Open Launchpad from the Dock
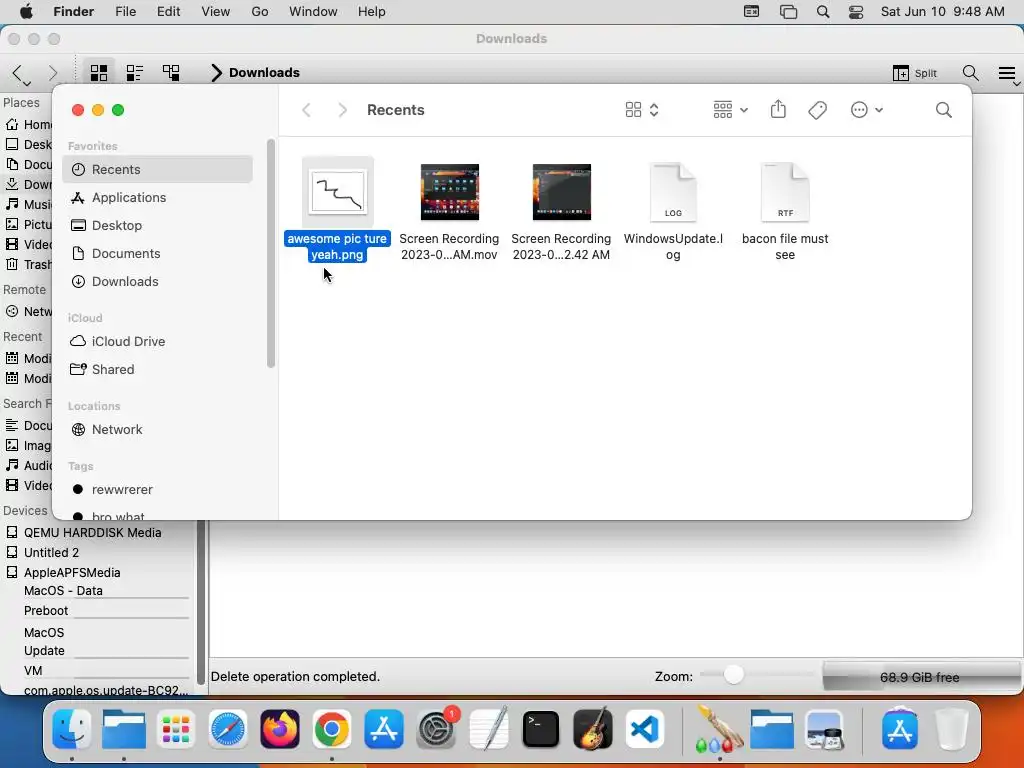Image resolution: width=1024 pixels, height=768 pixels. tap(176, 729)
